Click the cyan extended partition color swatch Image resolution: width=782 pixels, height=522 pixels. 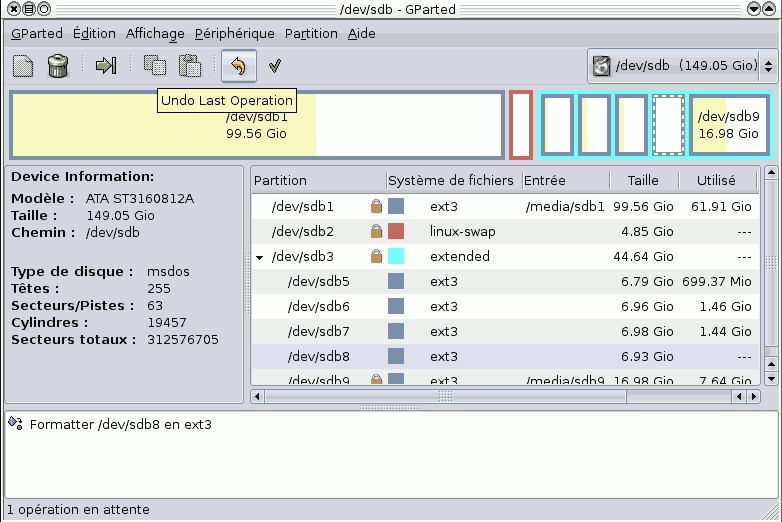click(x=396, y=257)
